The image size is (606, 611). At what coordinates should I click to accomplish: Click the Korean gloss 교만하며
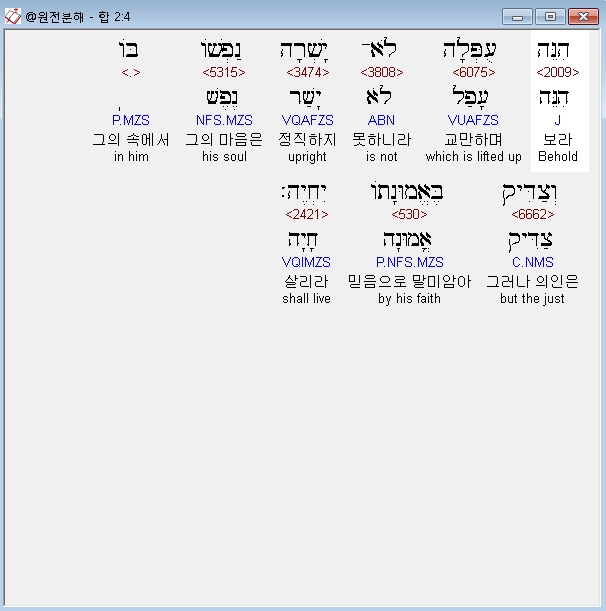(x=473, y=140)
